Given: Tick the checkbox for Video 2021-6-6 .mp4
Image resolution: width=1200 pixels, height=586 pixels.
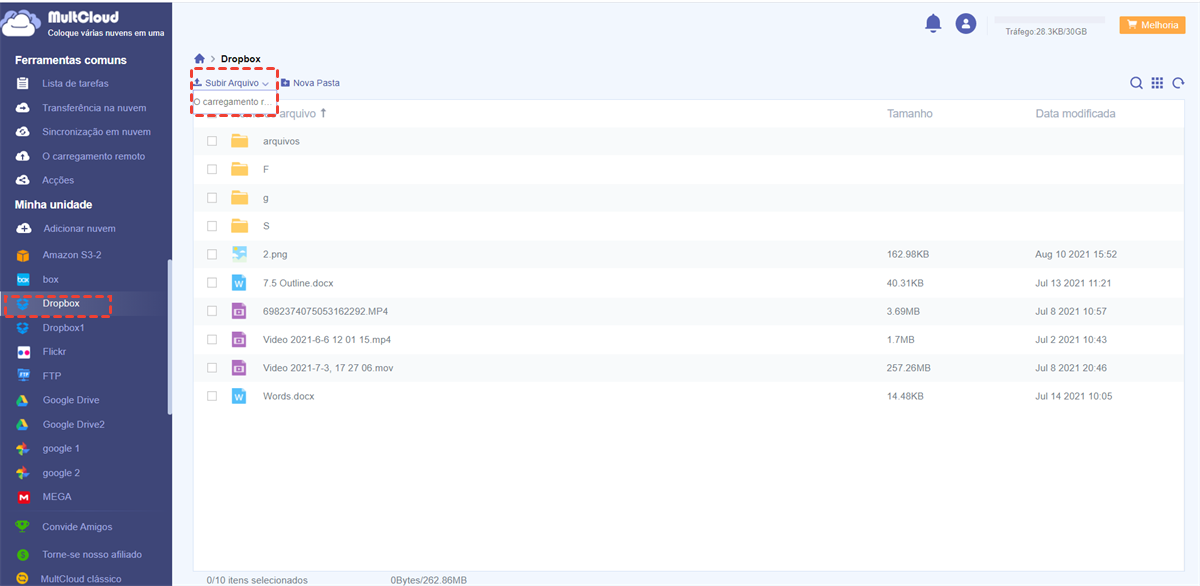Looking at the screenshot, I should [x=212, y=340].
